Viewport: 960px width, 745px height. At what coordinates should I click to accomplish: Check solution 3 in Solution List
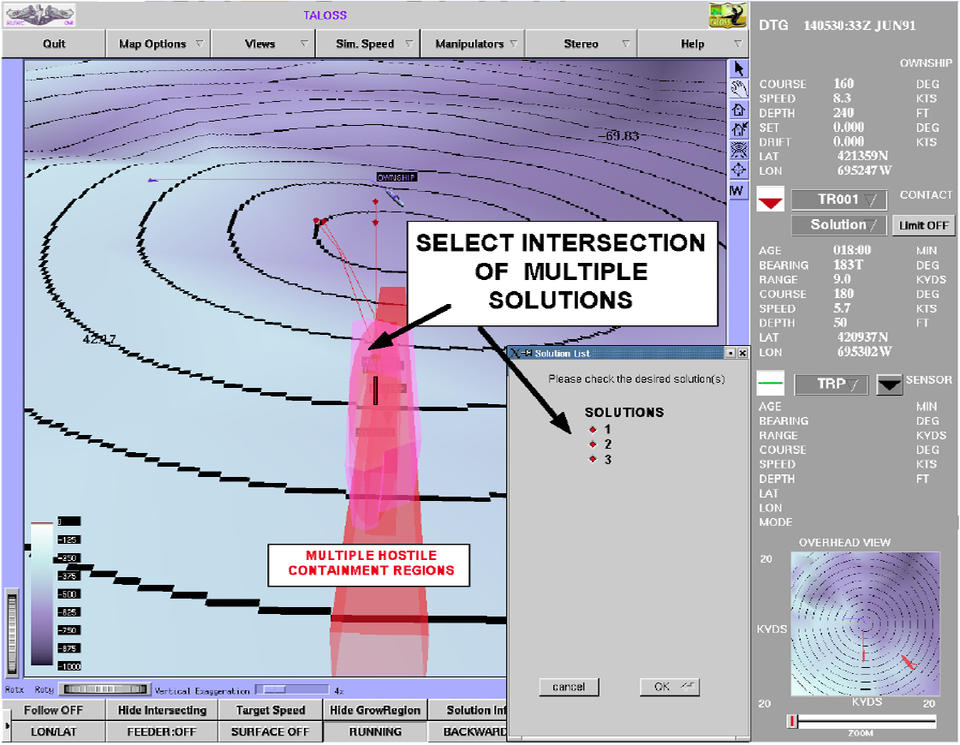tap(593, 459)
